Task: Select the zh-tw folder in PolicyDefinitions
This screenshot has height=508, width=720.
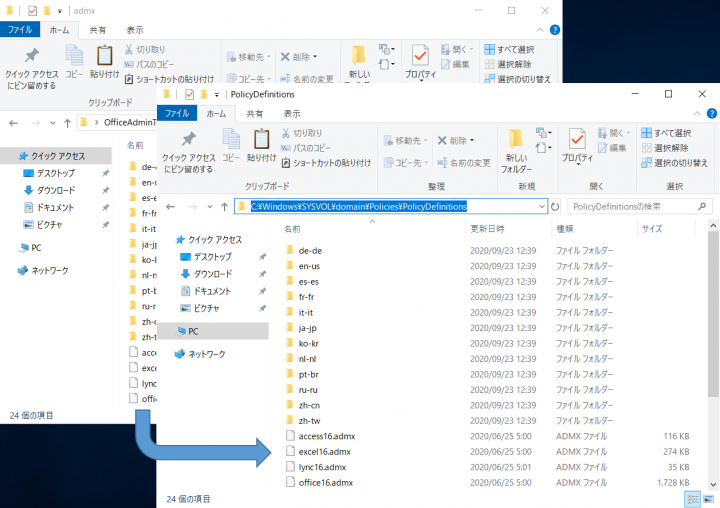Action: pyautogui.click(x=309, y=421)
